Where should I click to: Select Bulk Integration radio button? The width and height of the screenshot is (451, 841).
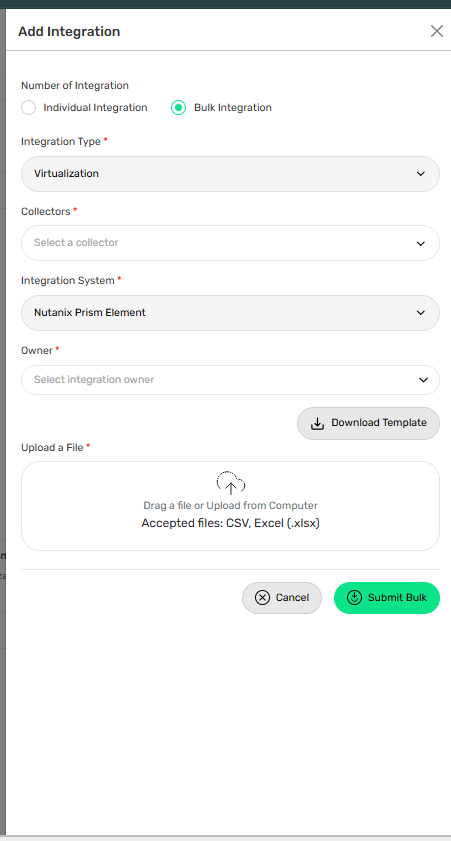point(178,108)
